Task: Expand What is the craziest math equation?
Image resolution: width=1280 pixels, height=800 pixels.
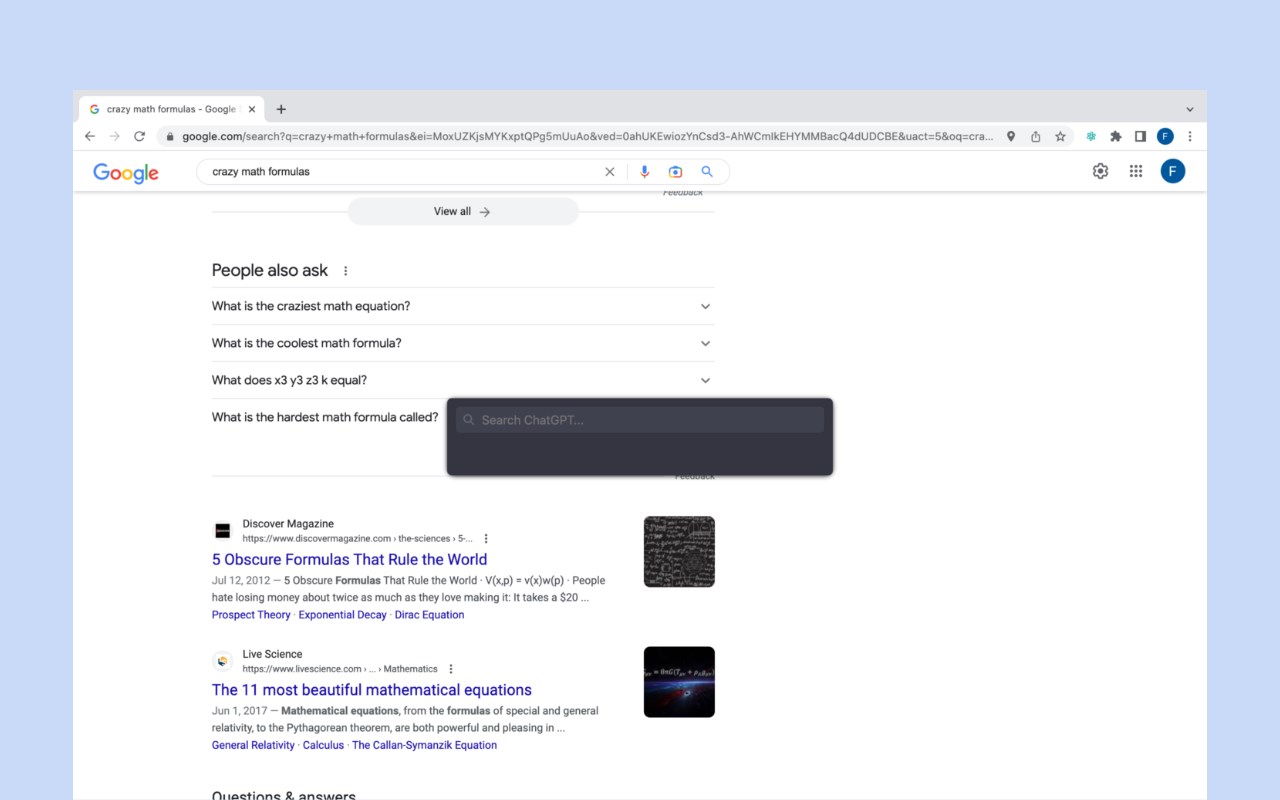Action: pos(463,306)
